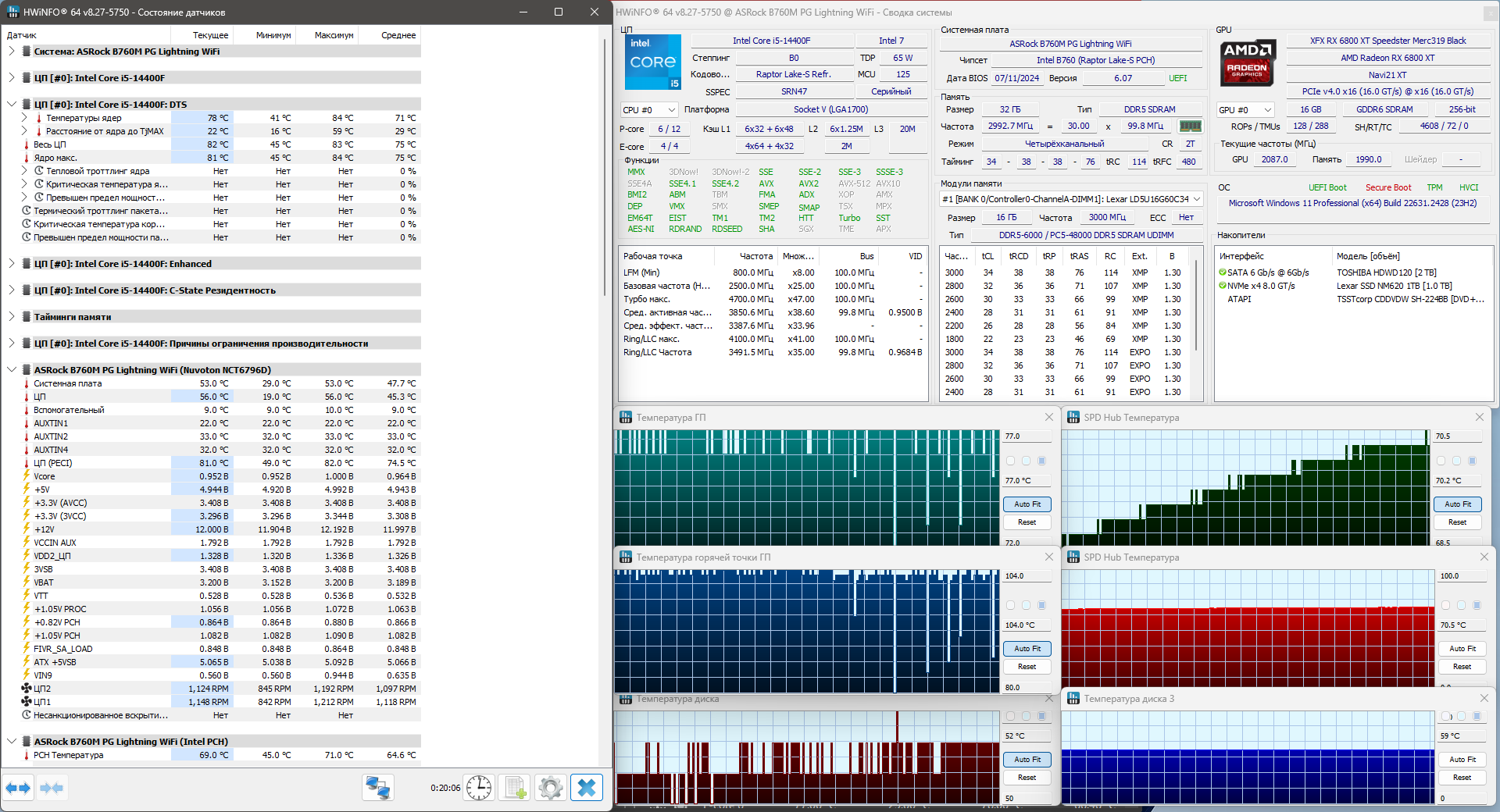This screenshot has height=812, width=1500.
Task: Click the expand columns blue arrows icon
Action: (x=18, y=788)
